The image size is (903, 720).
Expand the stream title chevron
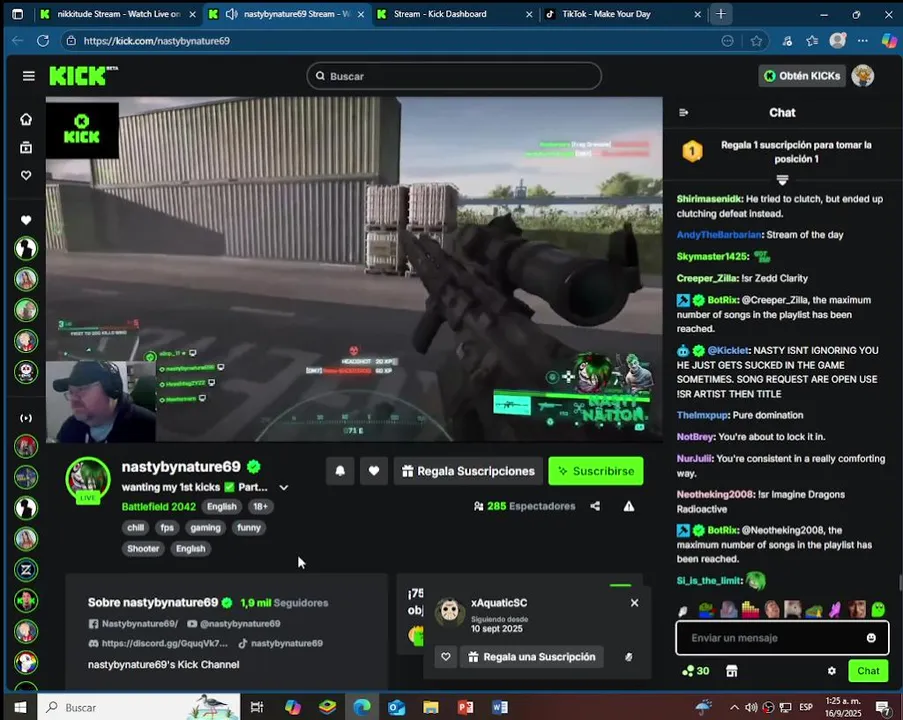point(284,487)
